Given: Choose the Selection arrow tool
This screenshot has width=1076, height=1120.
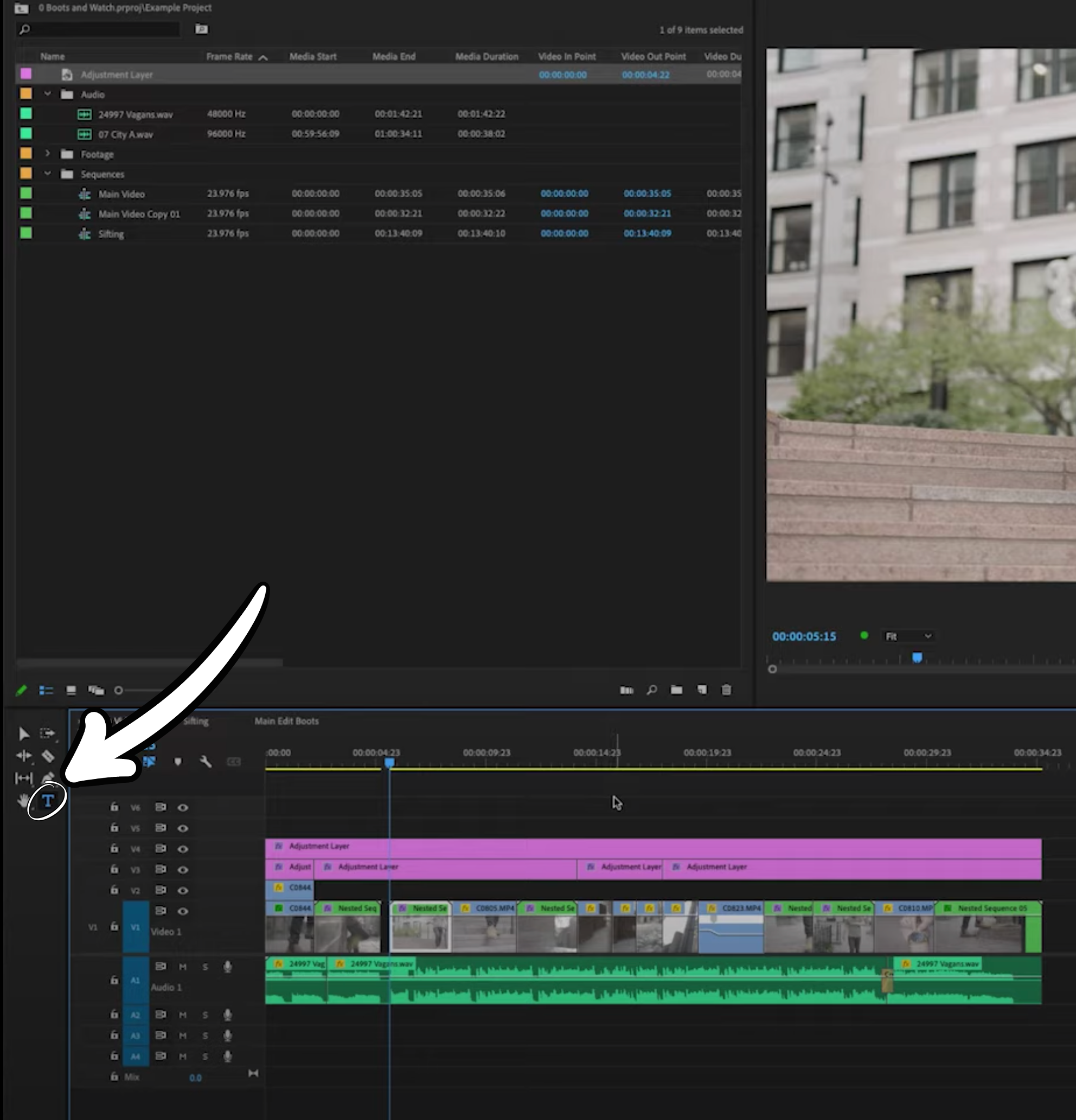Looking at the screenshot, I should (x=23, y=733).
